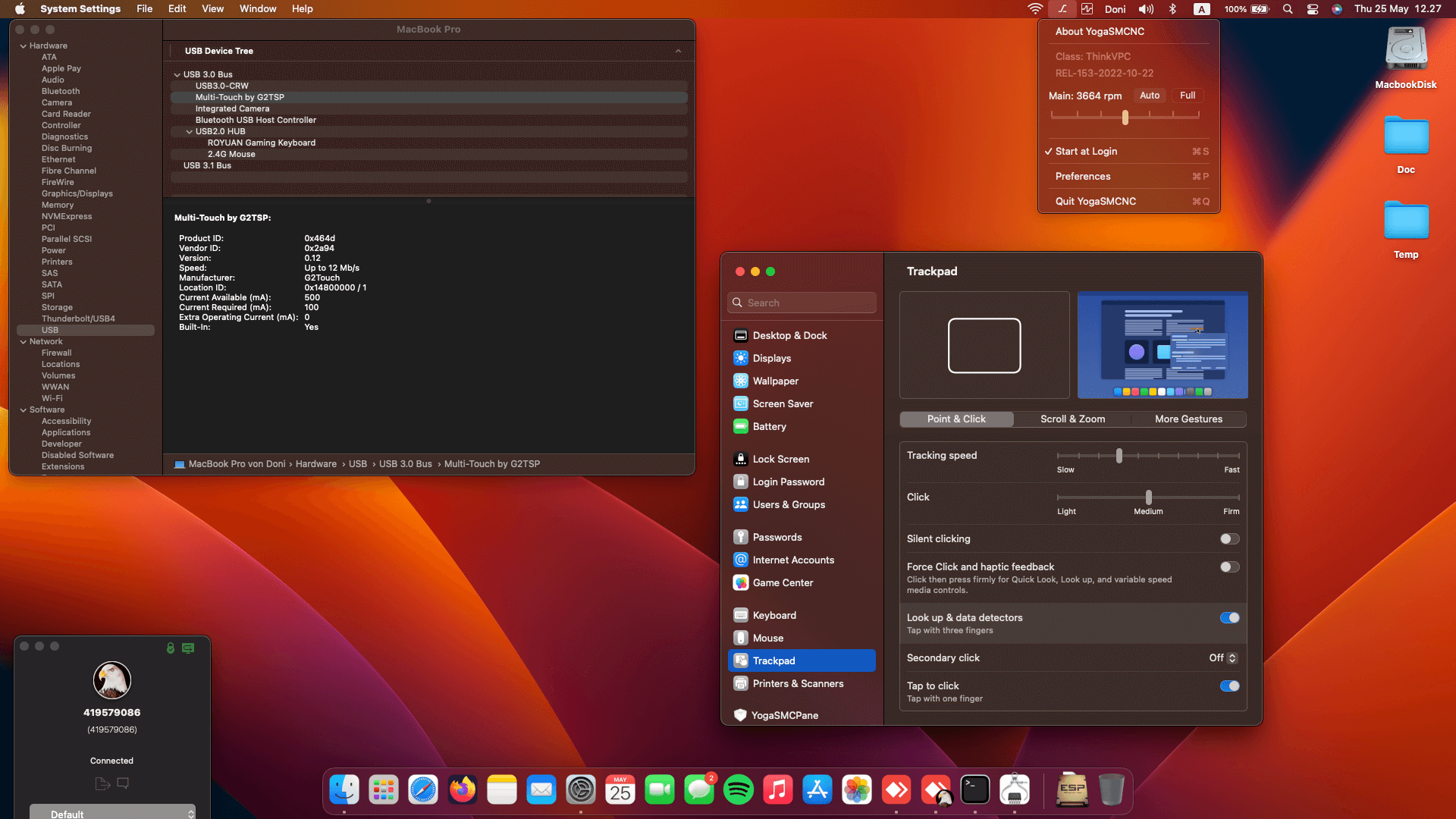
Task: Turn off Tap to click
Action: [x=1229, y=686]
